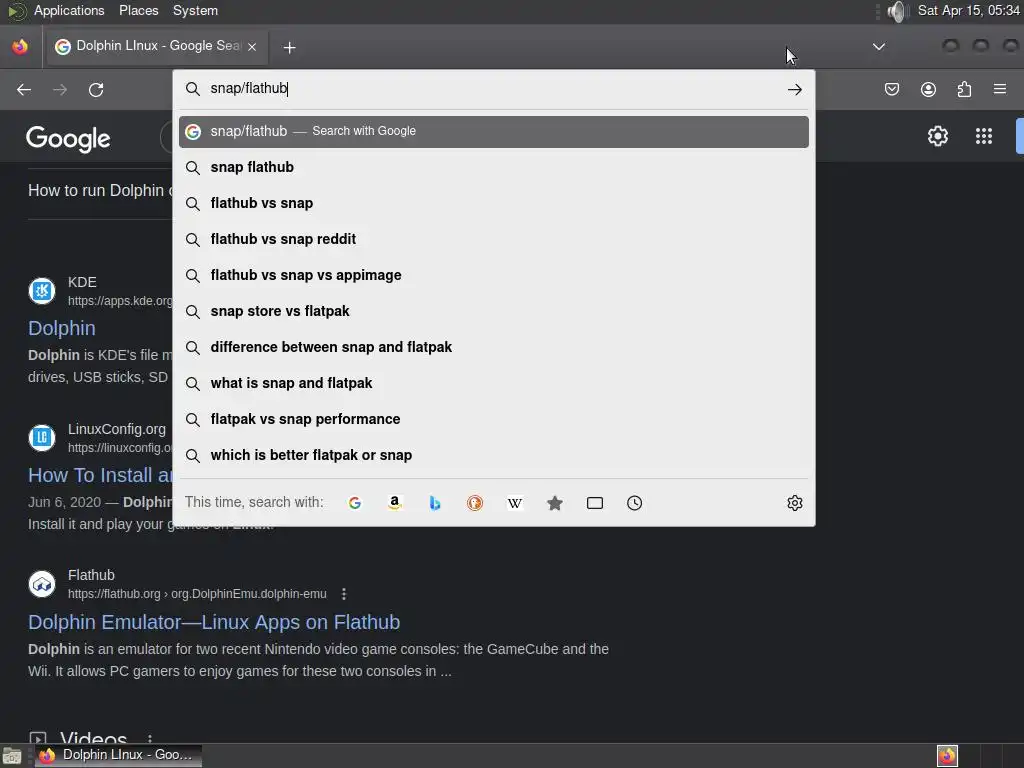Click the Flathub site favicon
This screenshot has height=768, width=1024.
(42, 584)
